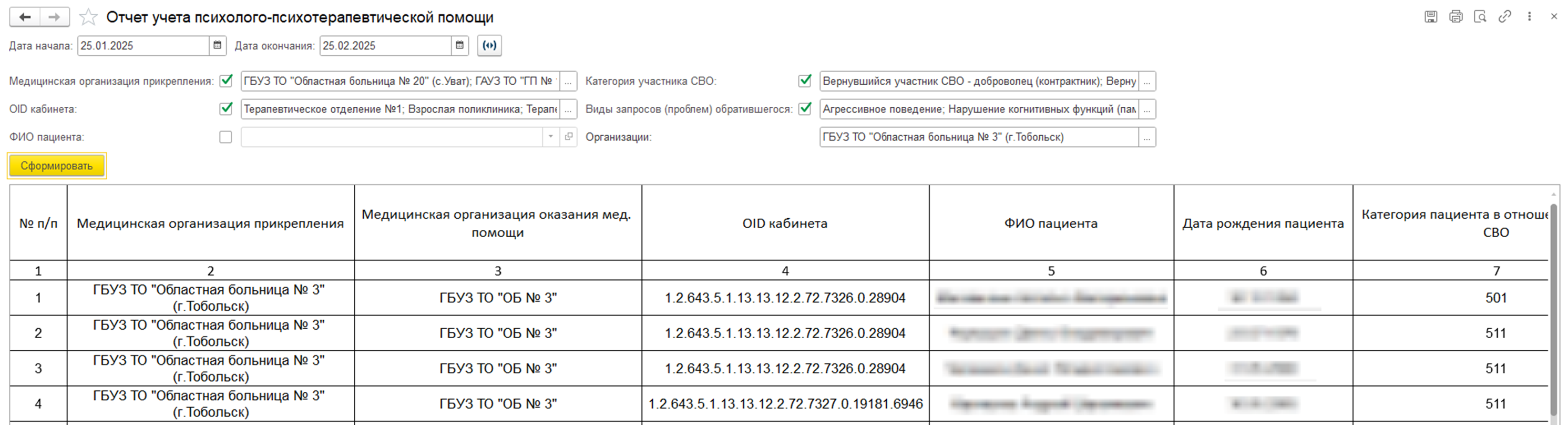Click the Дата начала input field
Image resolution: width=1568 pixels, height=426 pixels.
point(143,46)
